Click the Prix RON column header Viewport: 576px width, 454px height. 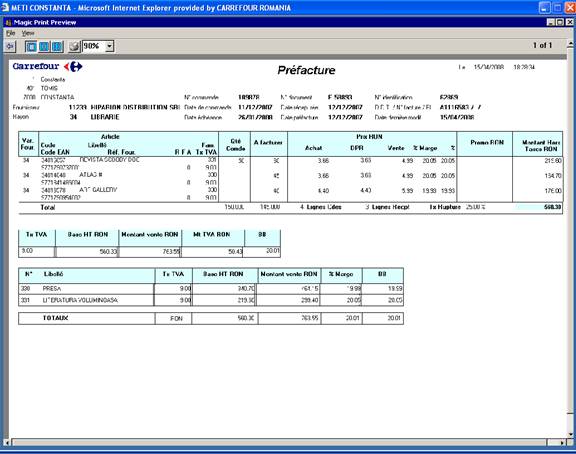[369, 137]
